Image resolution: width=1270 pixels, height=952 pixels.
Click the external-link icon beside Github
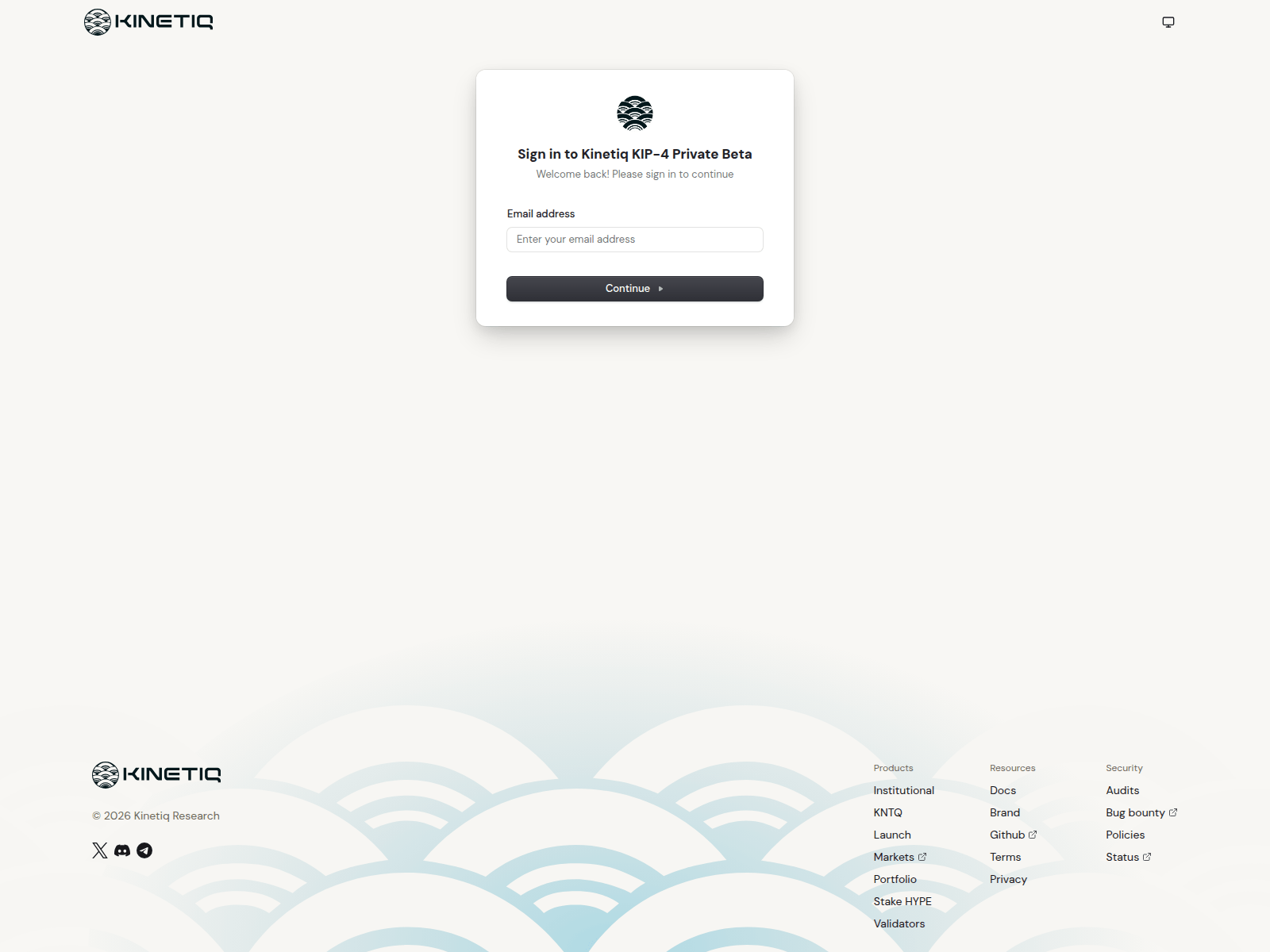point(1033,835)
